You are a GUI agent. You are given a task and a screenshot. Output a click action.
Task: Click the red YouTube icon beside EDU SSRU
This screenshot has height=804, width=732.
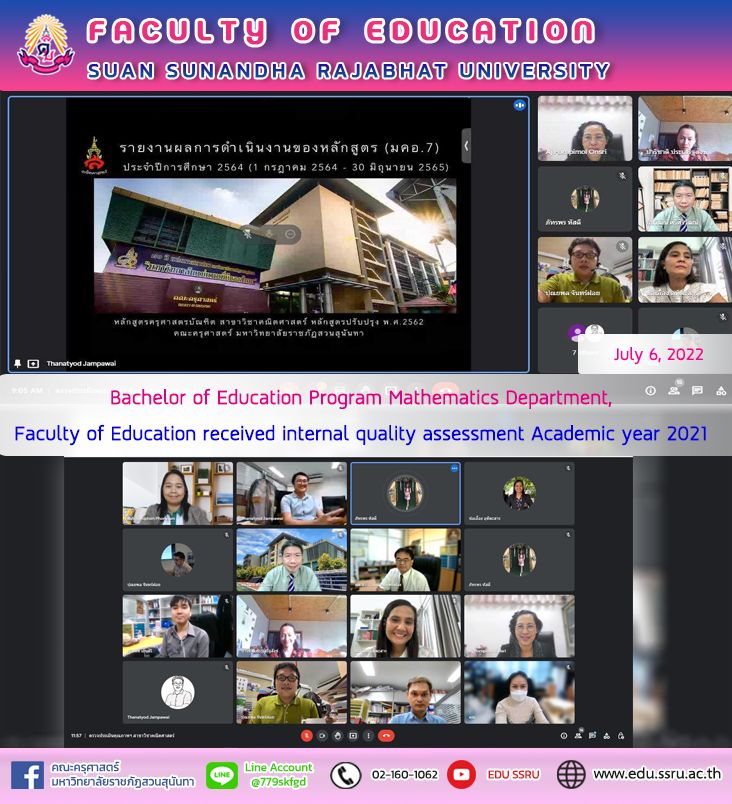[461, 774]
